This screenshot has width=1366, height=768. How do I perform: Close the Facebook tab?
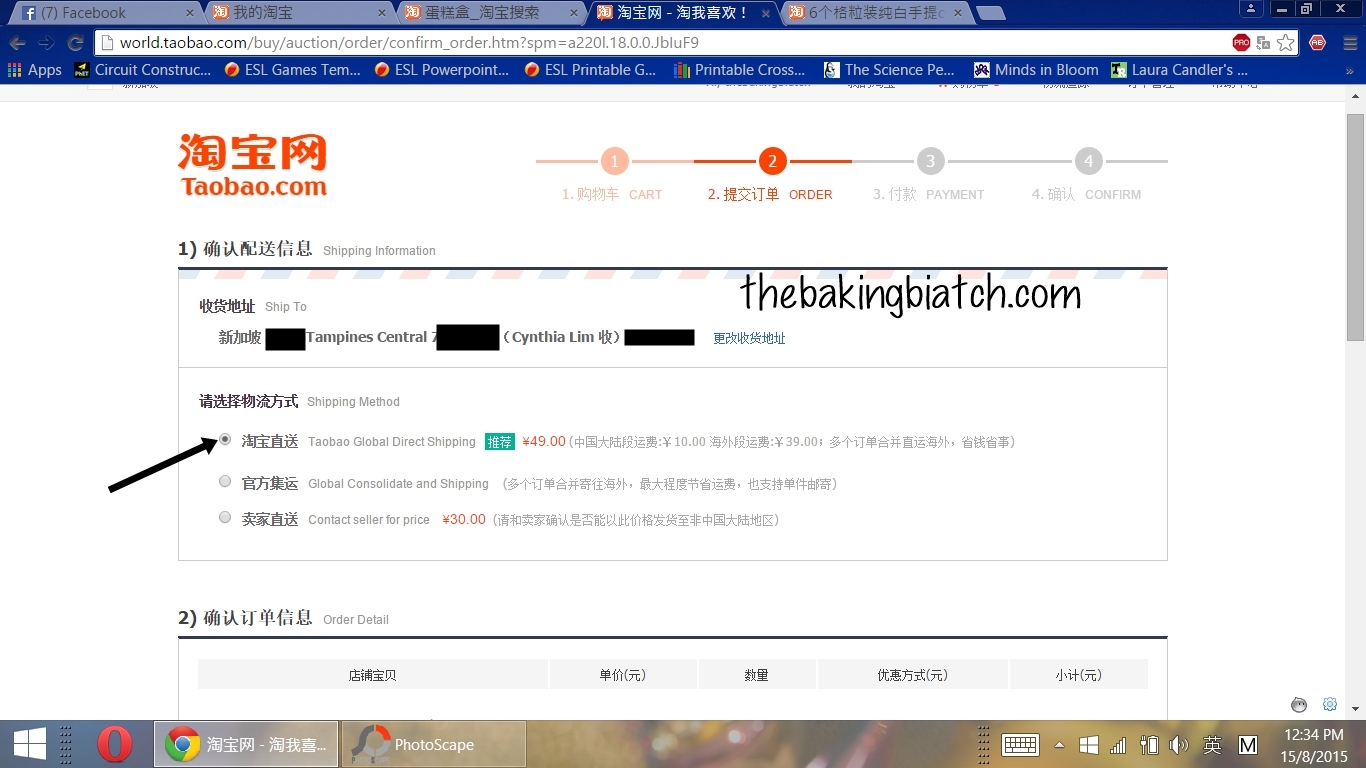point(190,13)
